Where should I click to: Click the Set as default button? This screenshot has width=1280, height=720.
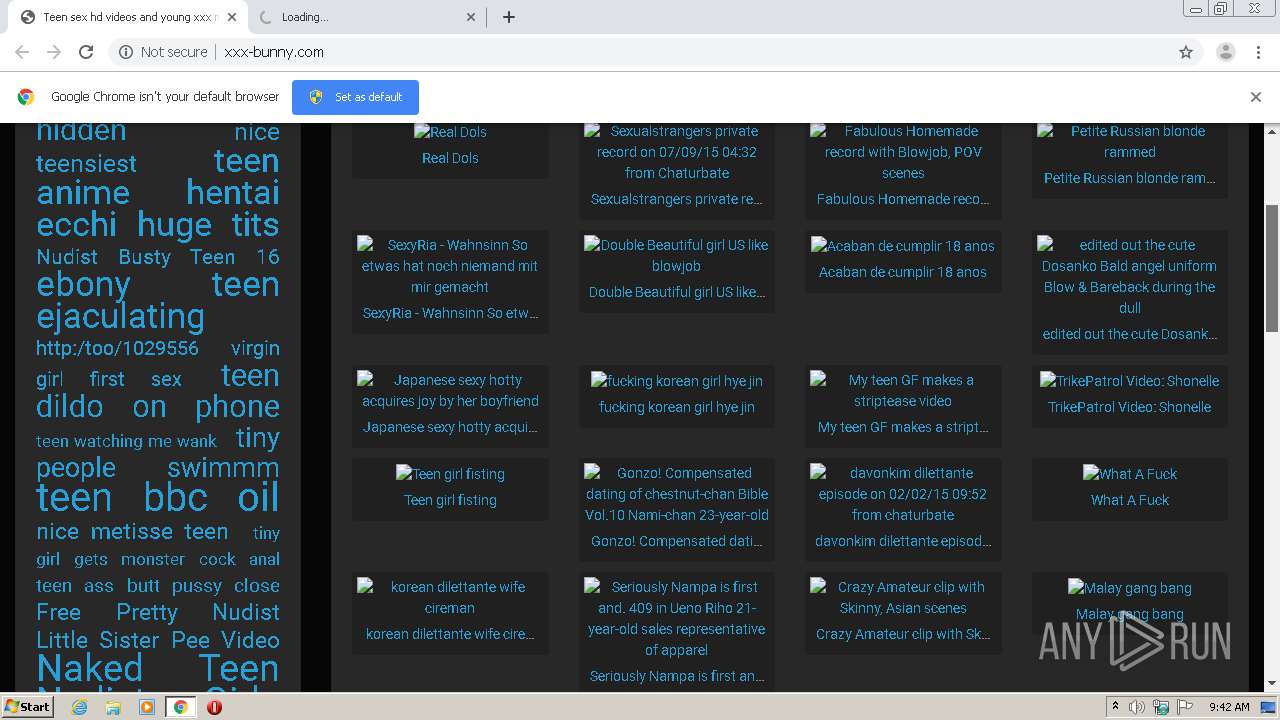coord(355,97)
